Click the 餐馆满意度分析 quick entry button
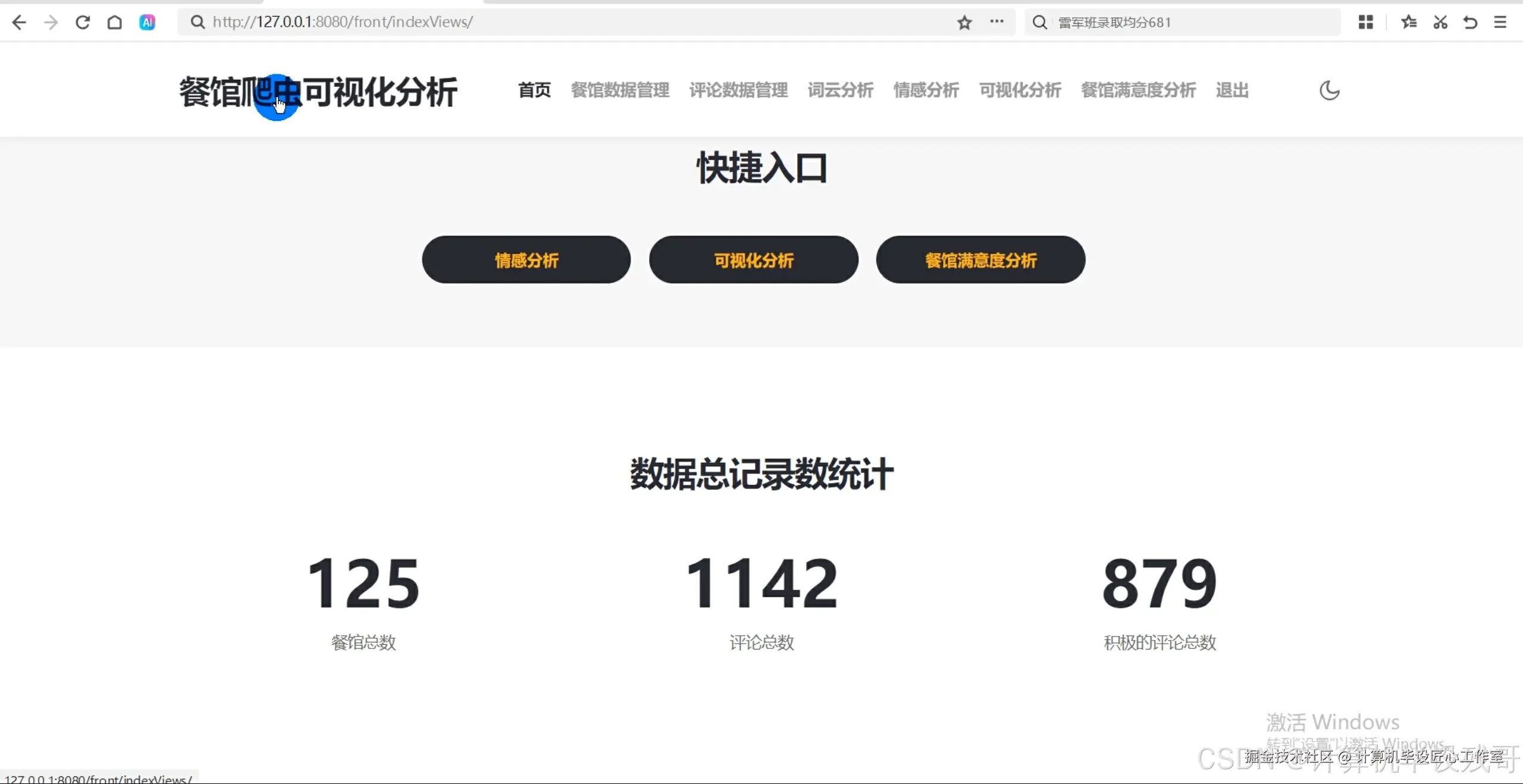Viewport: 1523px width, 784px height. [980, 260]
